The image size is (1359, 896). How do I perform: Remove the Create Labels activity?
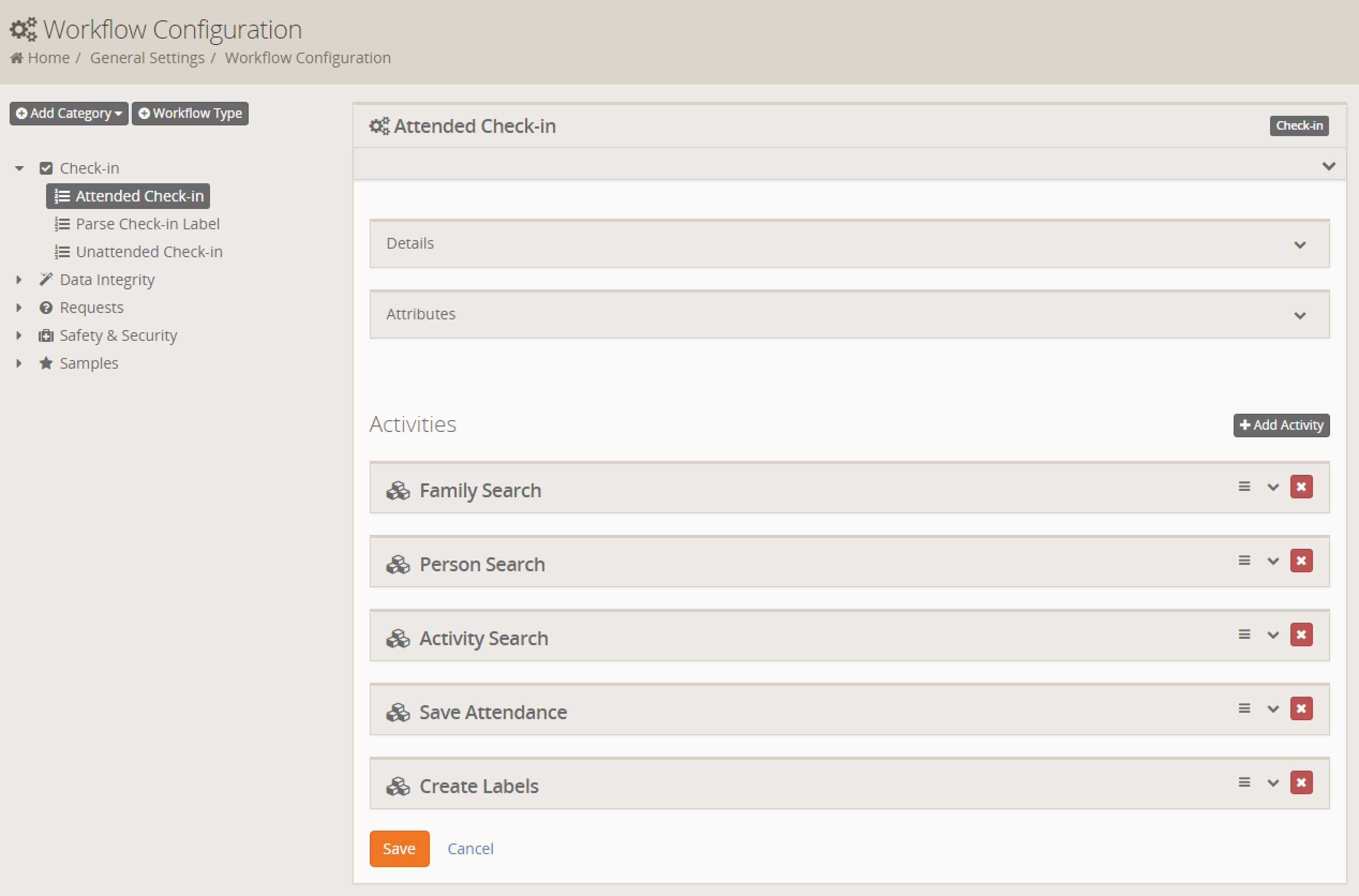point(1301,782)
